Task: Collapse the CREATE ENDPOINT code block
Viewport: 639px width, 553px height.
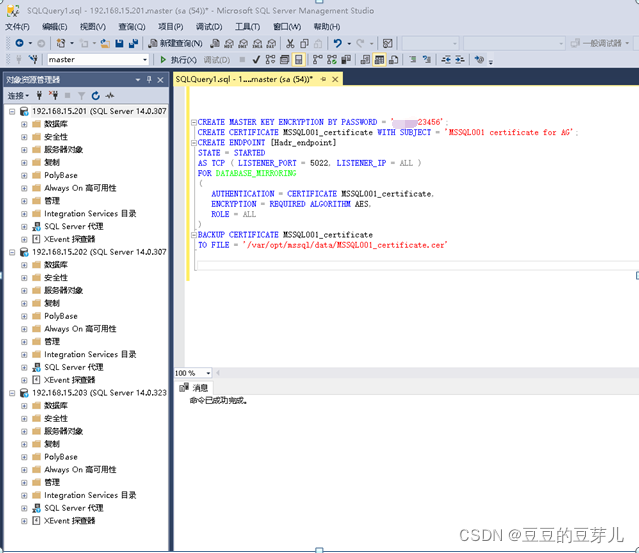Action: point(194,143)
